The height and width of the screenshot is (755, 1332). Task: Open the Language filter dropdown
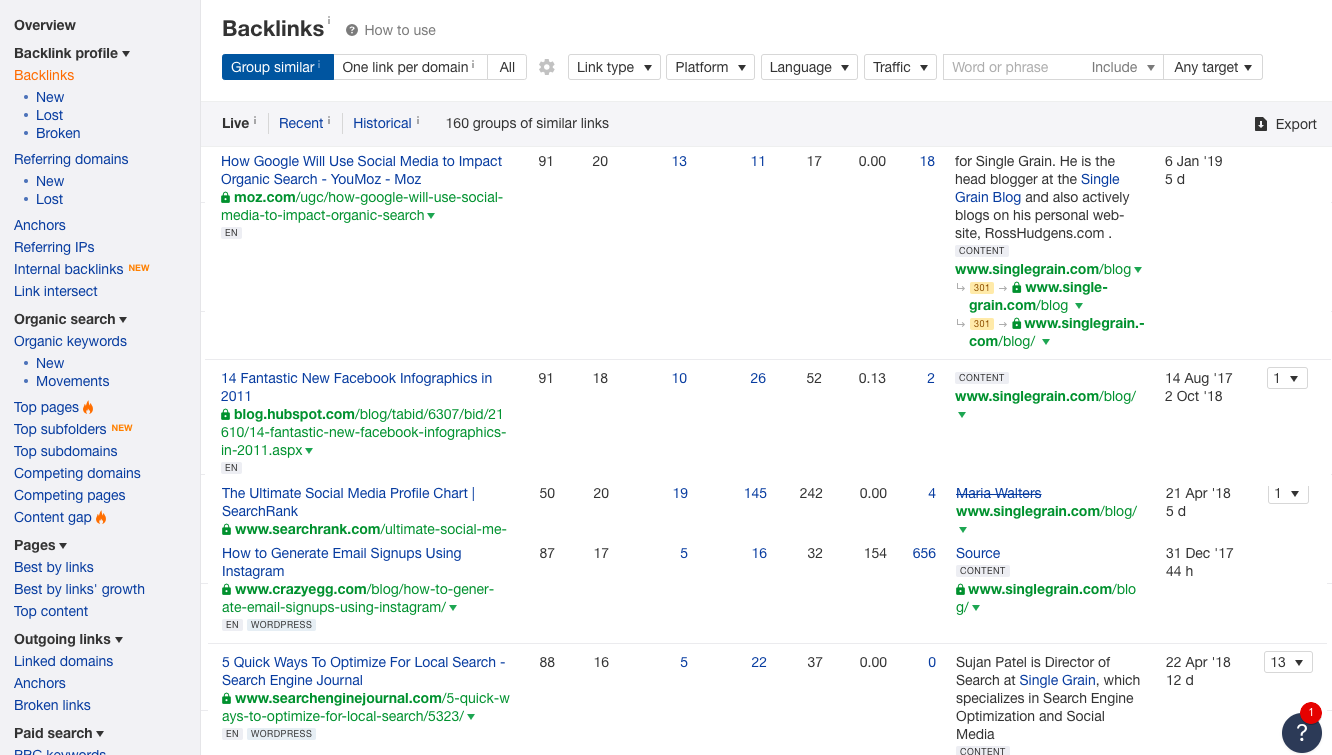click(x=809, y=67)
